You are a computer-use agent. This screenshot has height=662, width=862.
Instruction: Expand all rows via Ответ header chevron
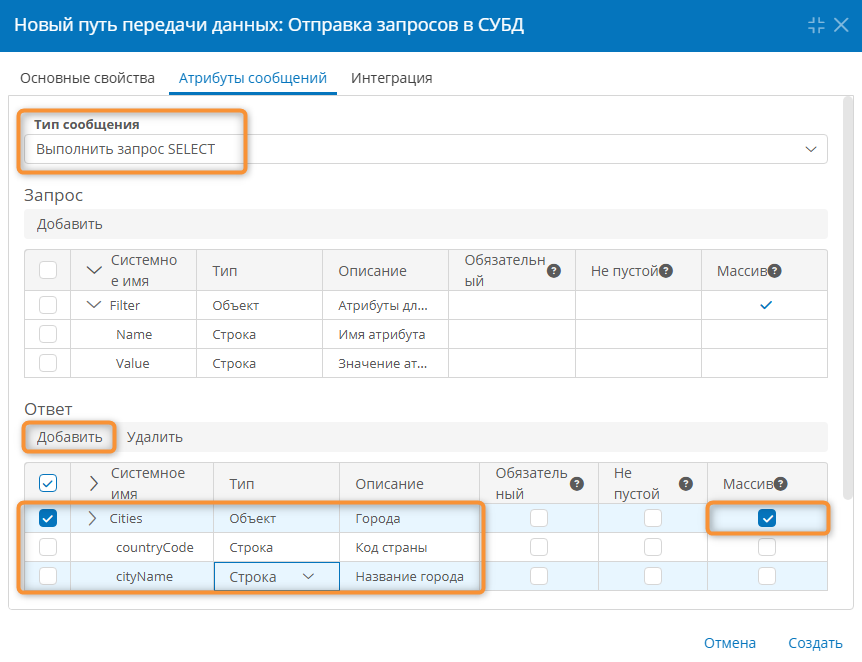[x=93, y=483]
